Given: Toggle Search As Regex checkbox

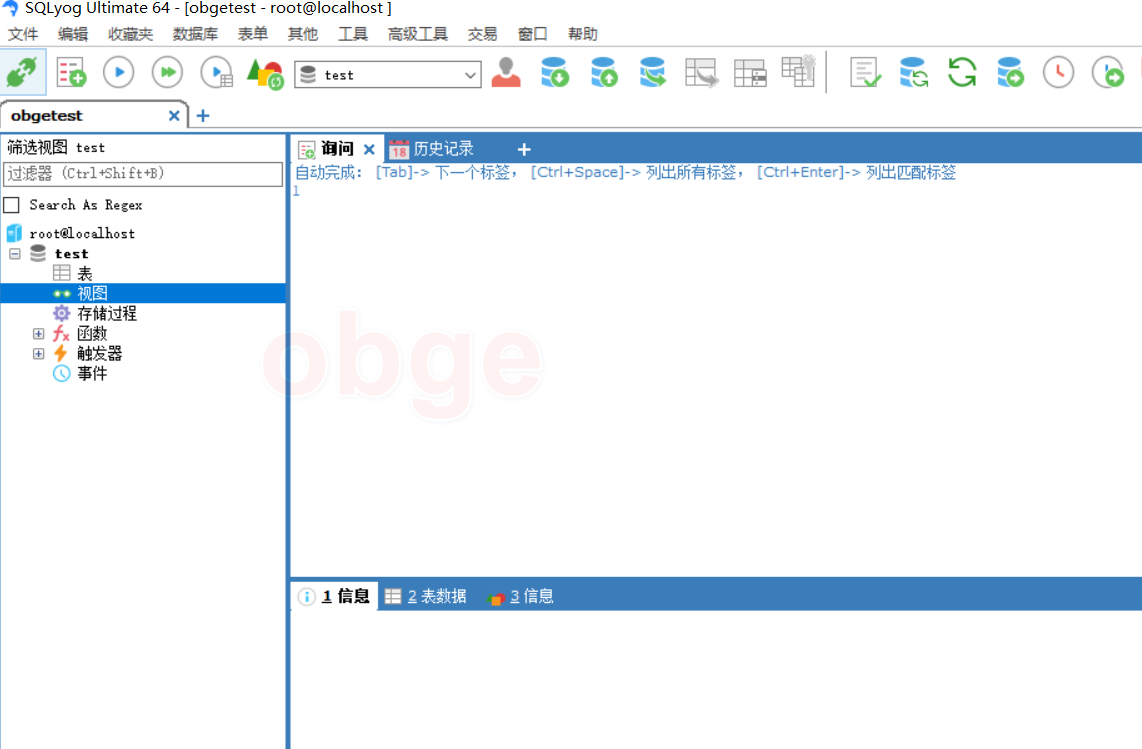Looking at the screenshot, I should (12, 205).
